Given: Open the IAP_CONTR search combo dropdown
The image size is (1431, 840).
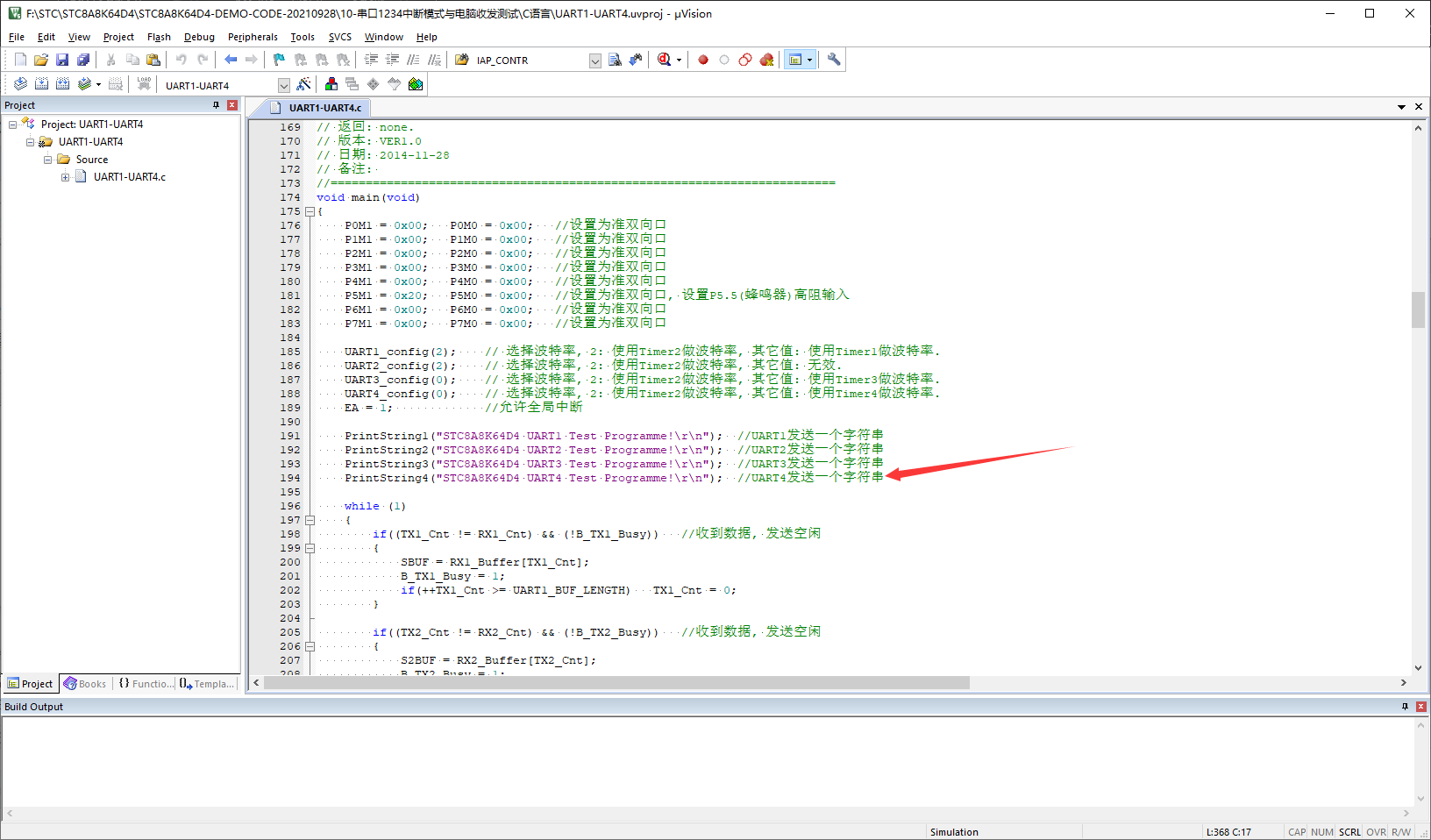Looking at the screenshot, I should pyautogui.click(x=595, y=61).
